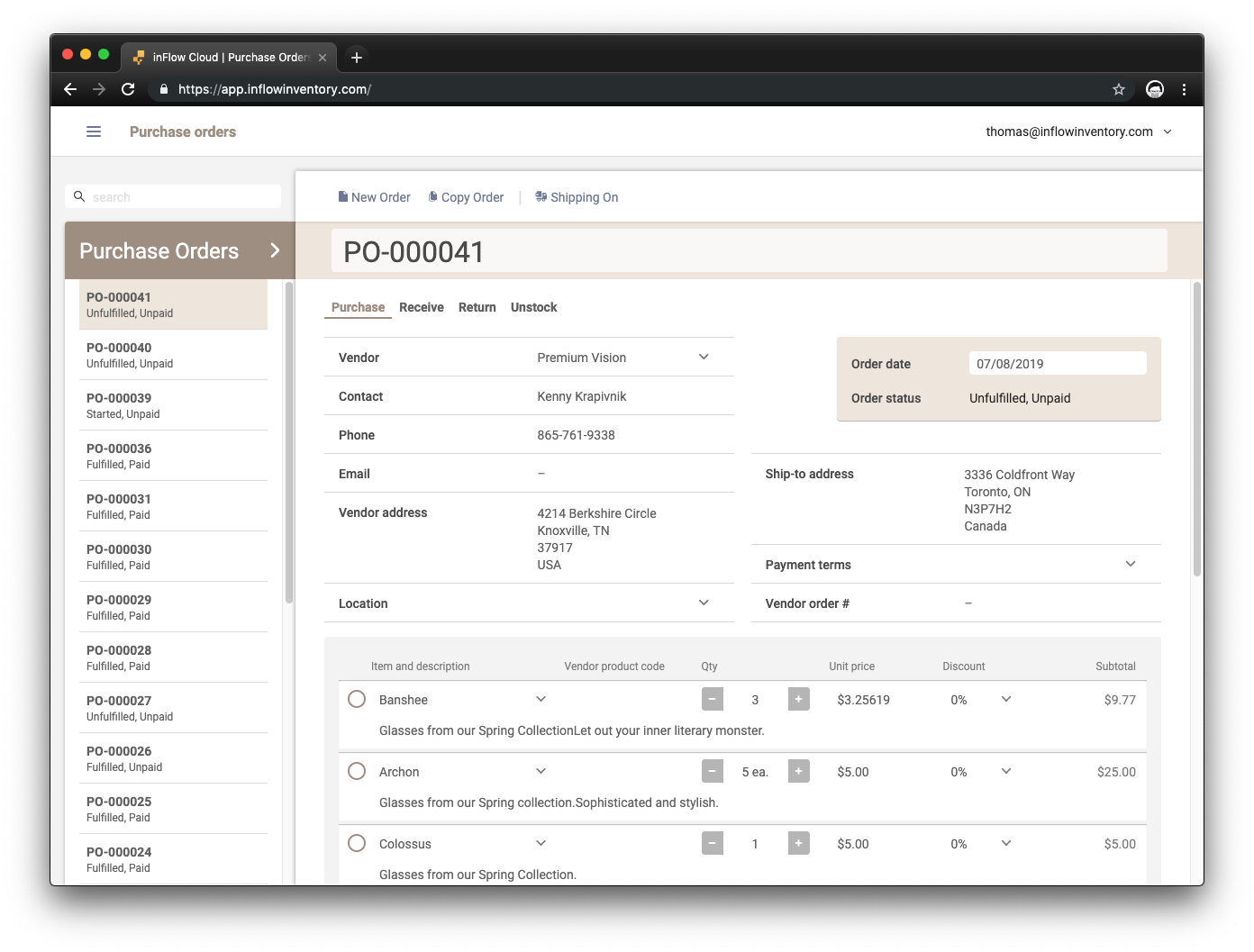Open the Unstock tab
1254x952 pixels.
tap(533, 307)
